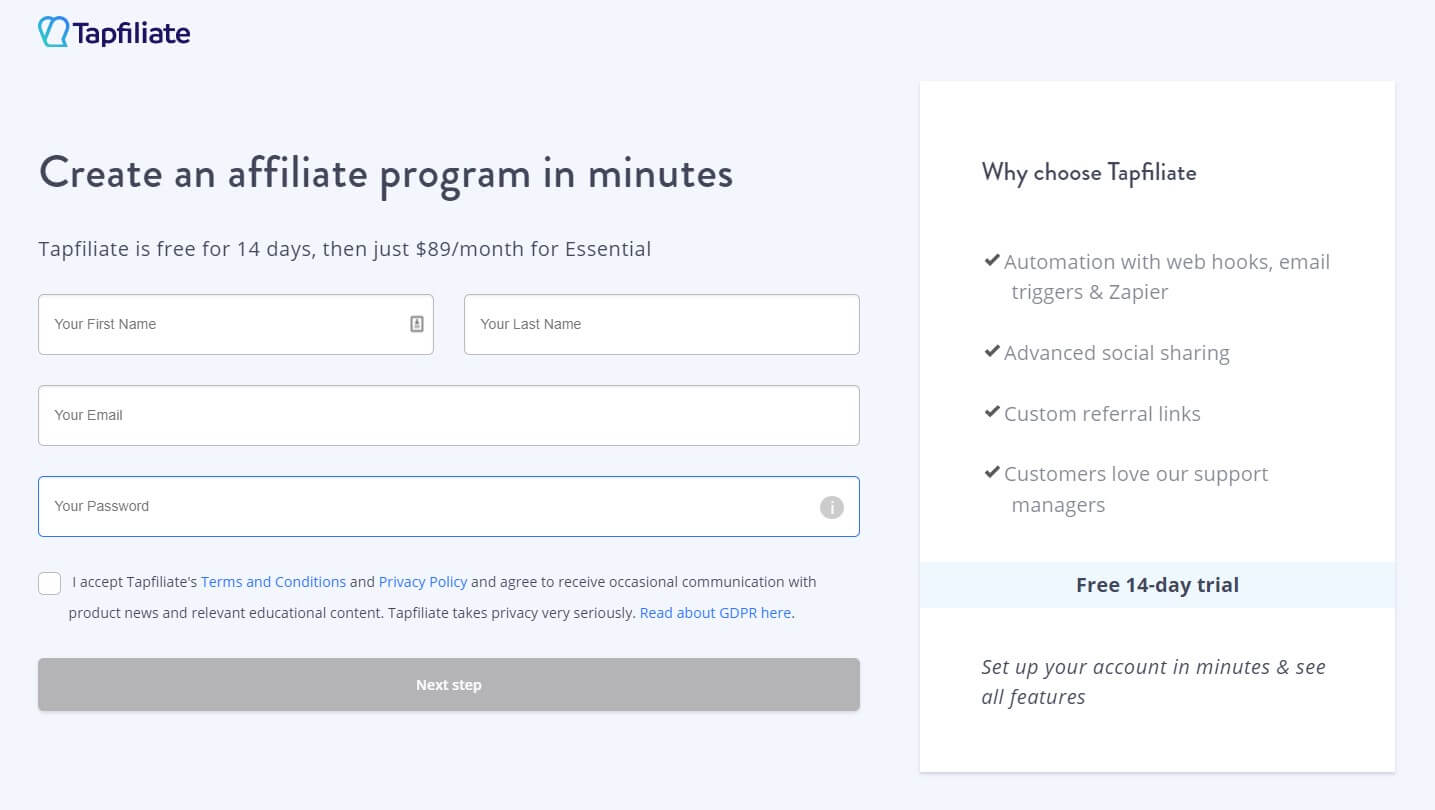
Task: Click the password info icon
Action: (832, 507)
